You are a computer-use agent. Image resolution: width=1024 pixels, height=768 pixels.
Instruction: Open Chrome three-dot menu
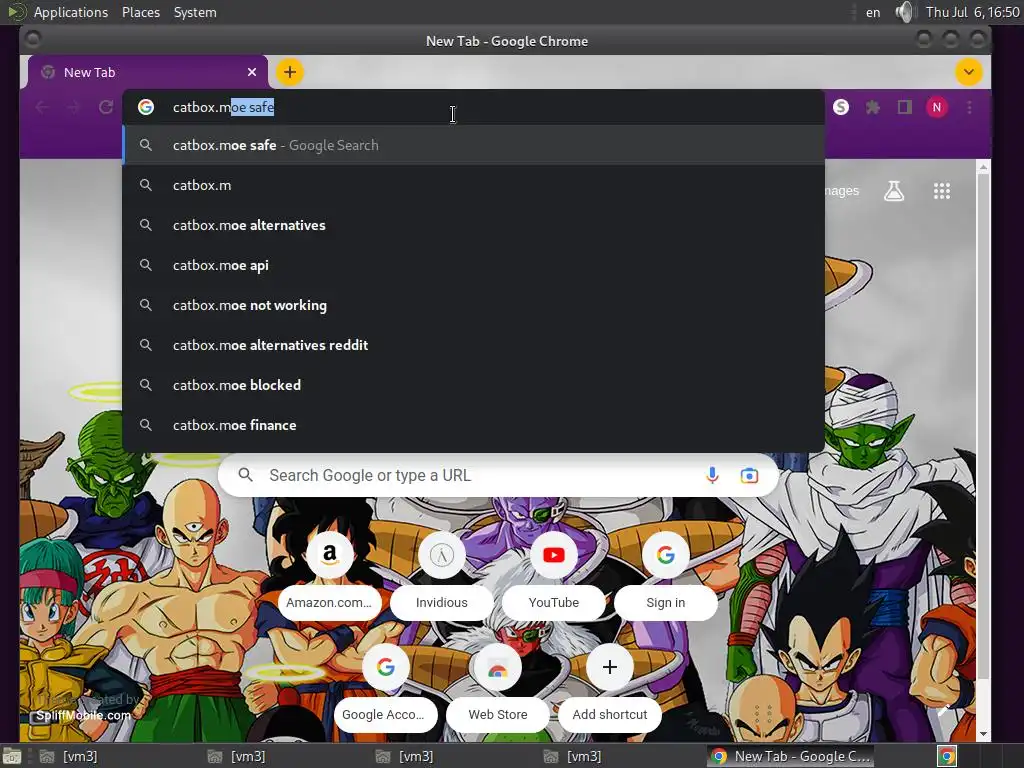969,107
